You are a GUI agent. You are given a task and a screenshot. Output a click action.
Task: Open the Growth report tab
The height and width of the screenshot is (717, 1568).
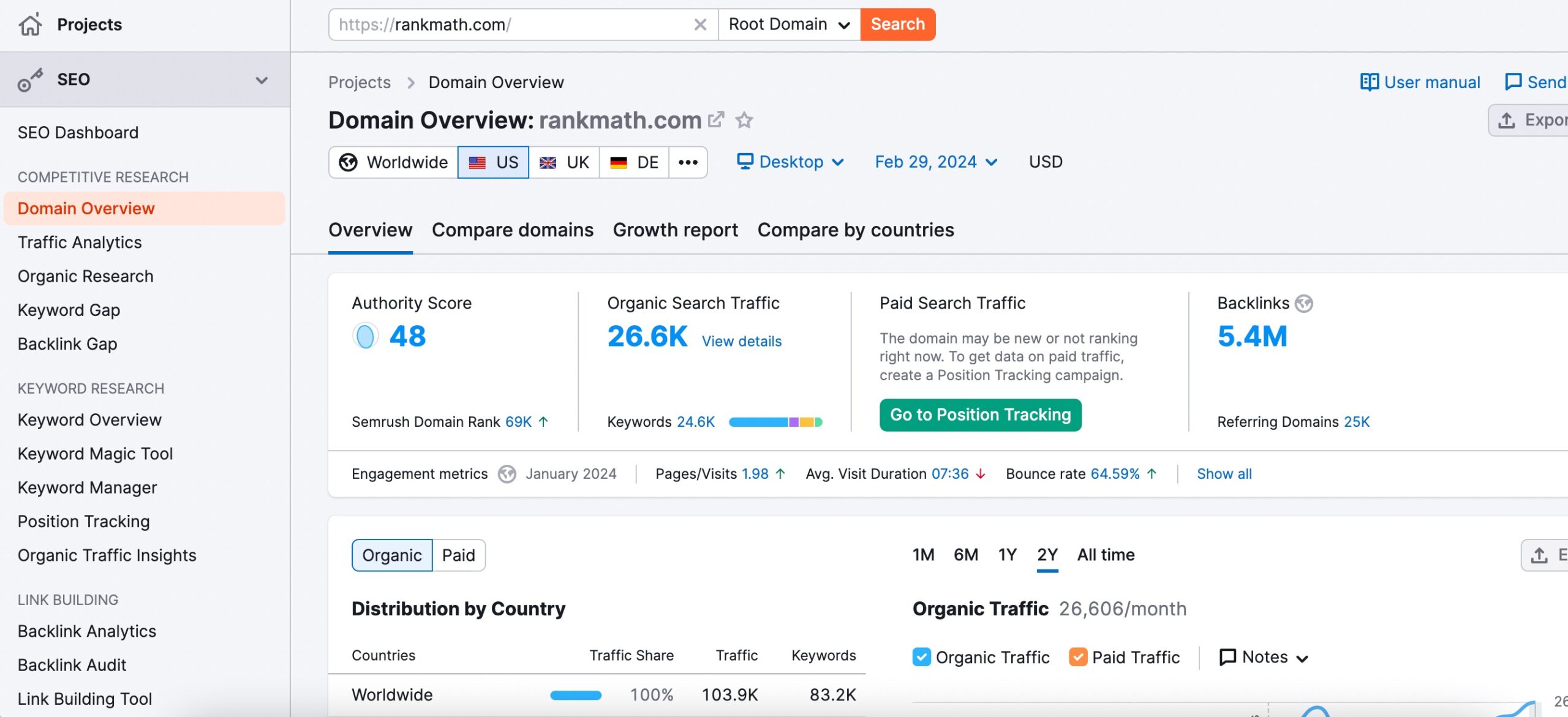676,230
